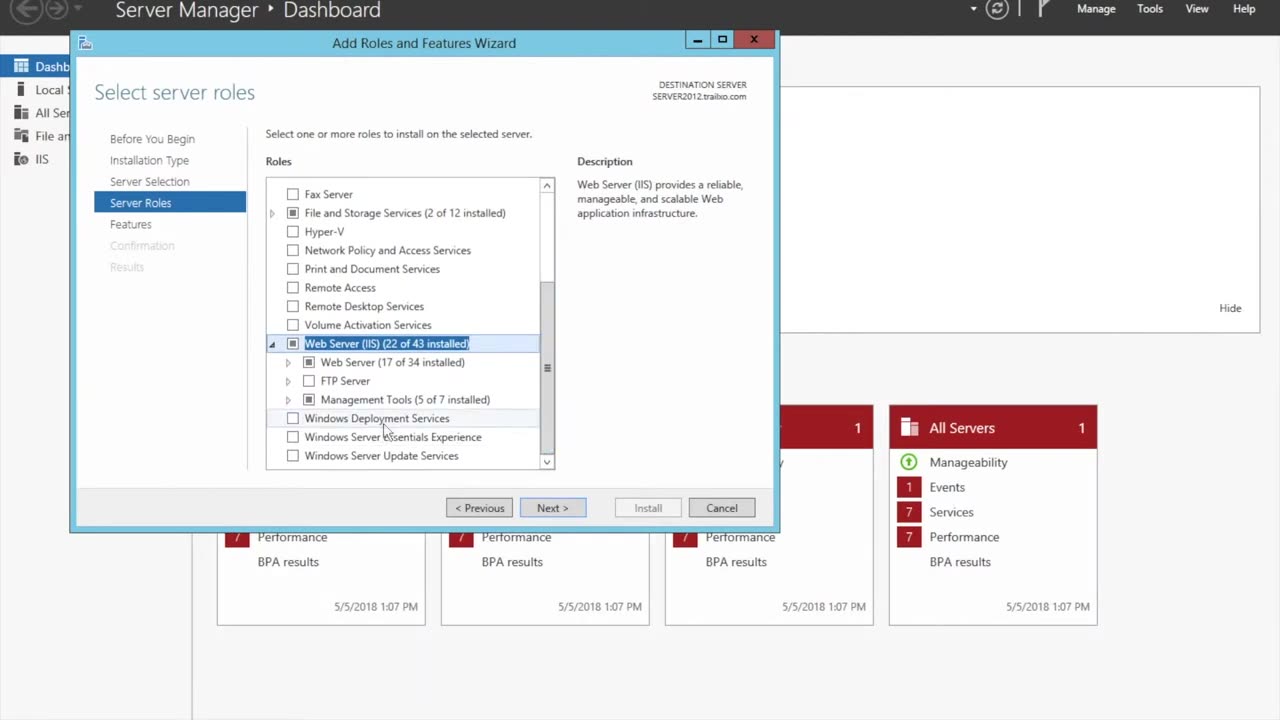Check Volume Activation Services role
Image resolution: width=1280 pixels, height=720 pixels.
pyautogui.click(x=293, y=325)
